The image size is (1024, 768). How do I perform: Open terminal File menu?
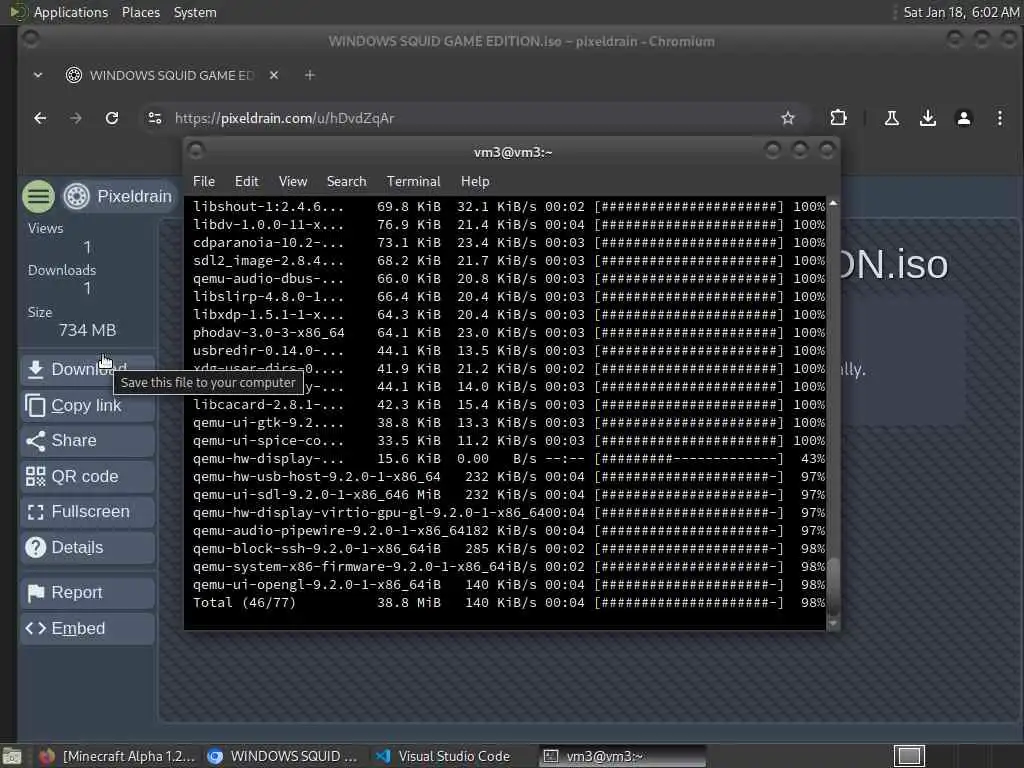pos(204,182)
